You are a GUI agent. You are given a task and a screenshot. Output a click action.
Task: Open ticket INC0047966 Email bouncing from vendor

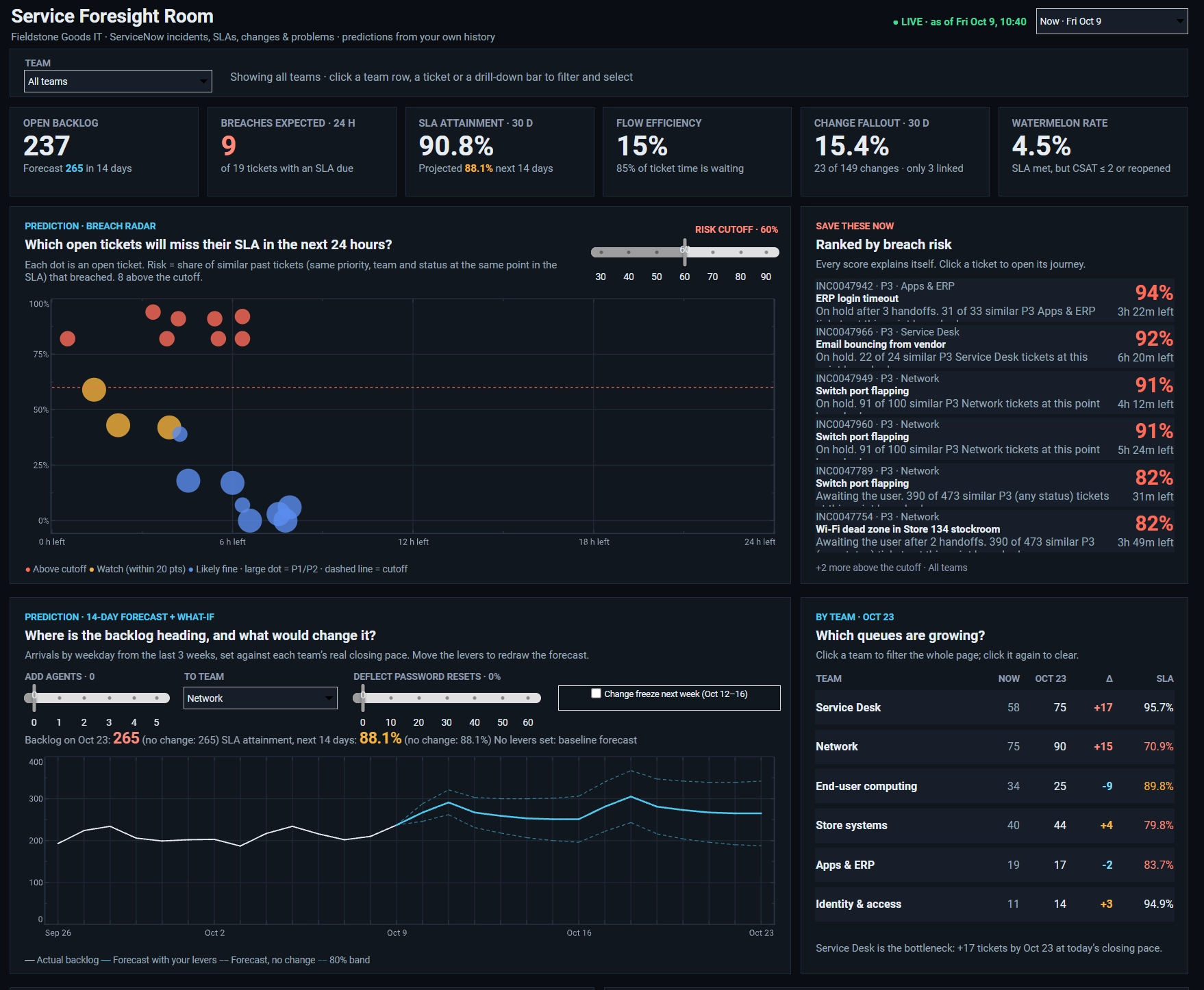pyautogui.click(x=994, y=346)
